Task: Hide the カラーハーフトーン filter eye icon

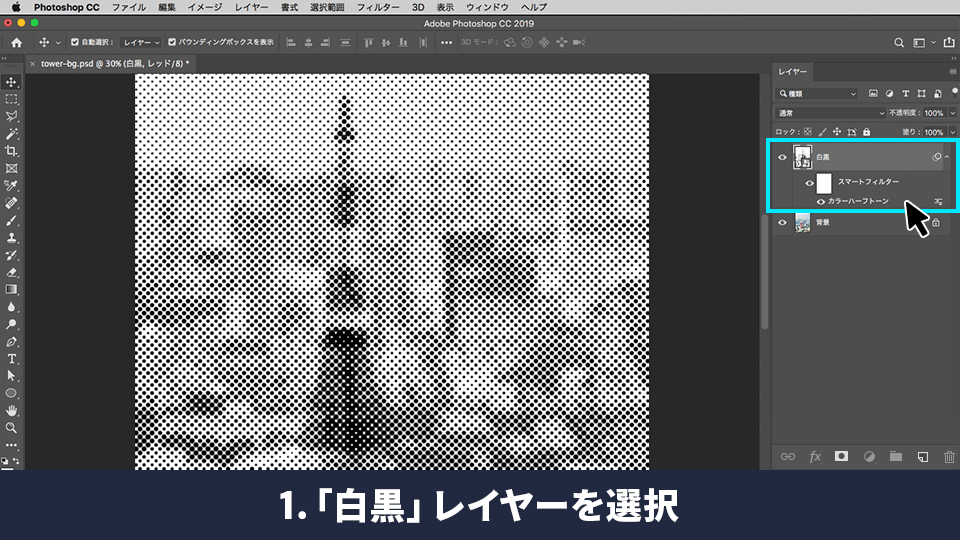Action: point(821,201)
